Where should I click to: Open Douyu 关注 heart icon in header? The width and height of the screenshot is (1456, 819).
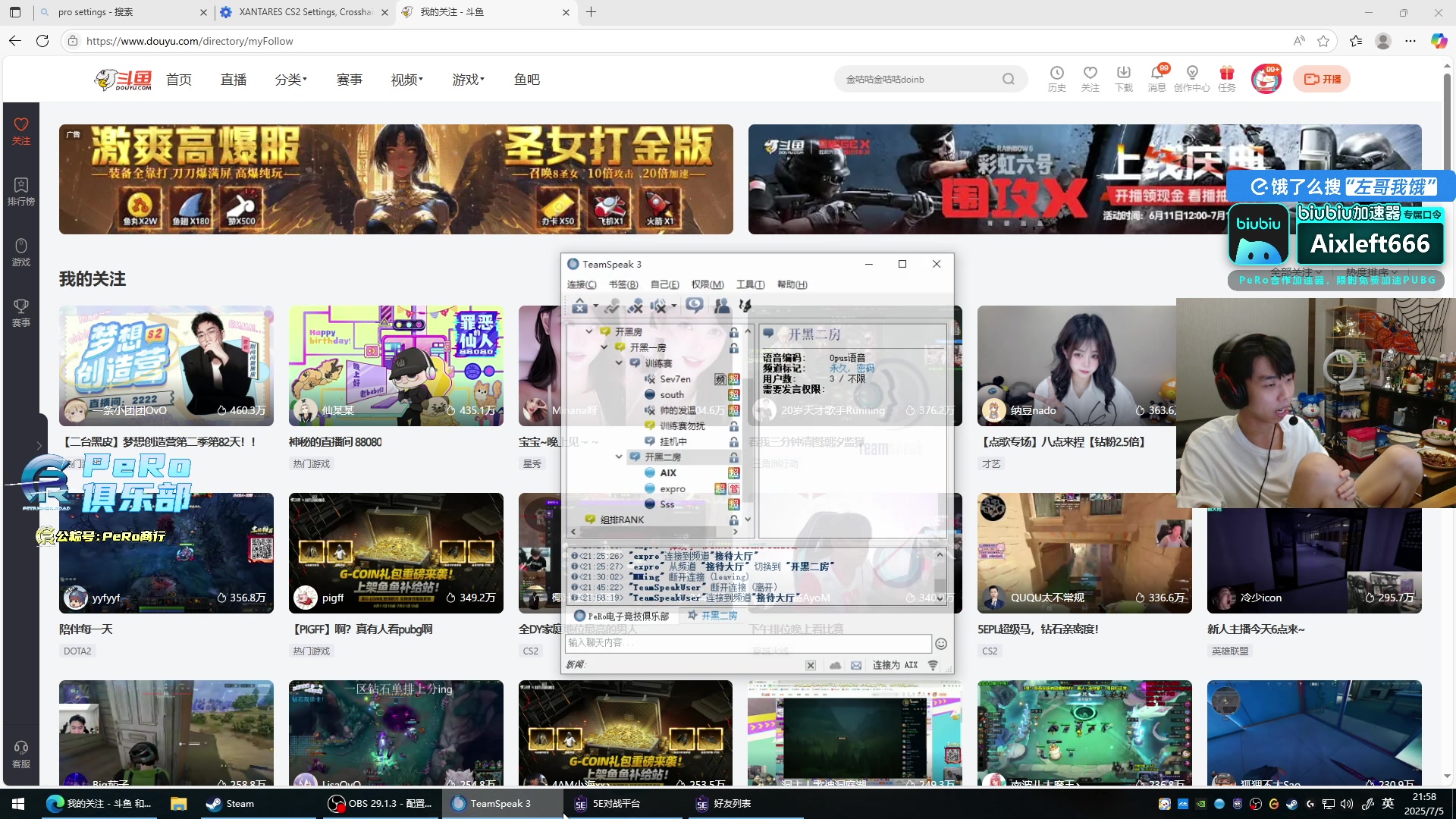coord(1090,78)
